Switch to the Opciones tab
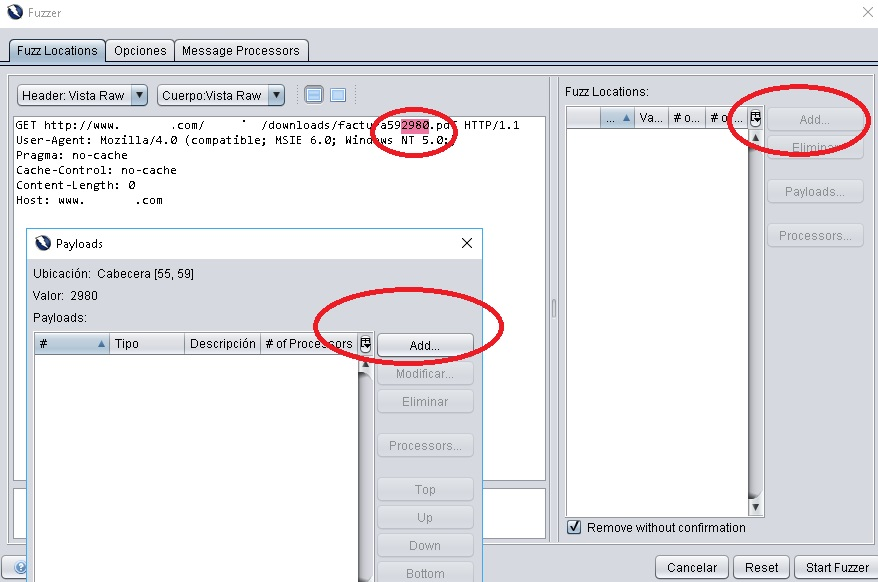878x582 pixels. tap(140, 50)
